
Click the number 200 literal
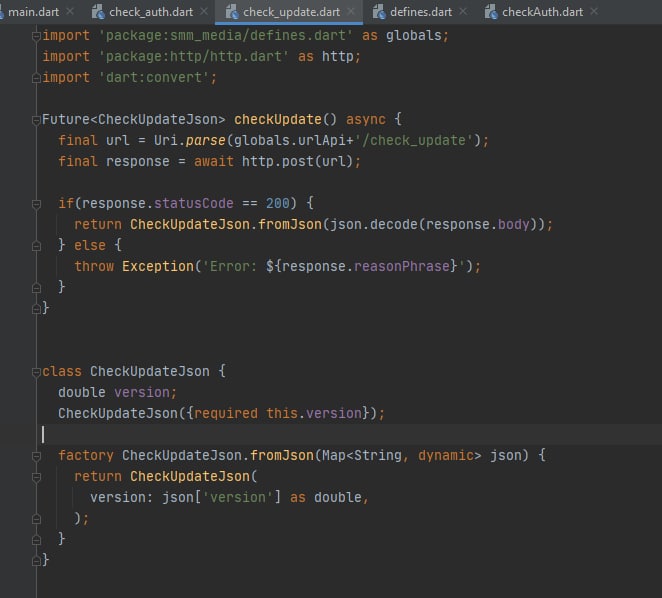(x=277, y=204)
